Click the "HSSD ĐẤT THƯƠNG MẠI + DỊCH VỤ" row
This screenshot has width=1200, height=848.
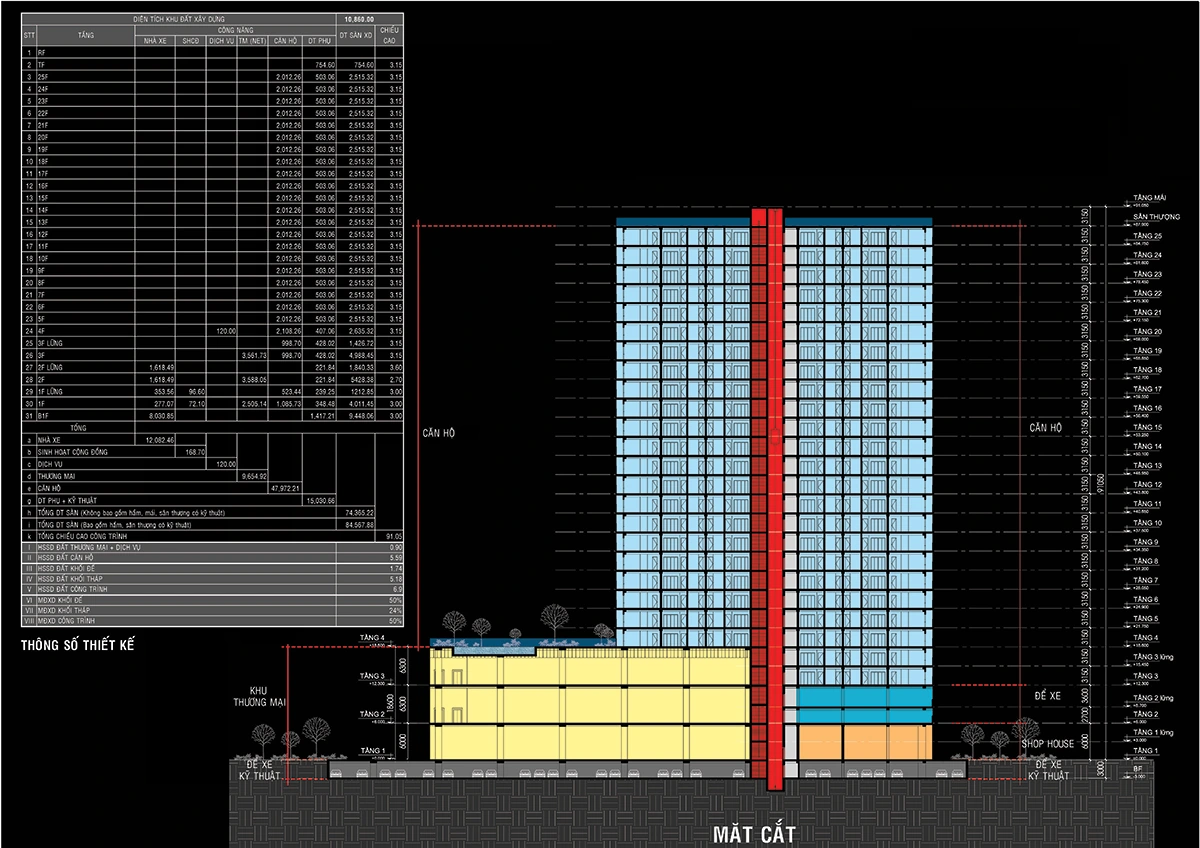pyautogui.click(x=213, y=549)
